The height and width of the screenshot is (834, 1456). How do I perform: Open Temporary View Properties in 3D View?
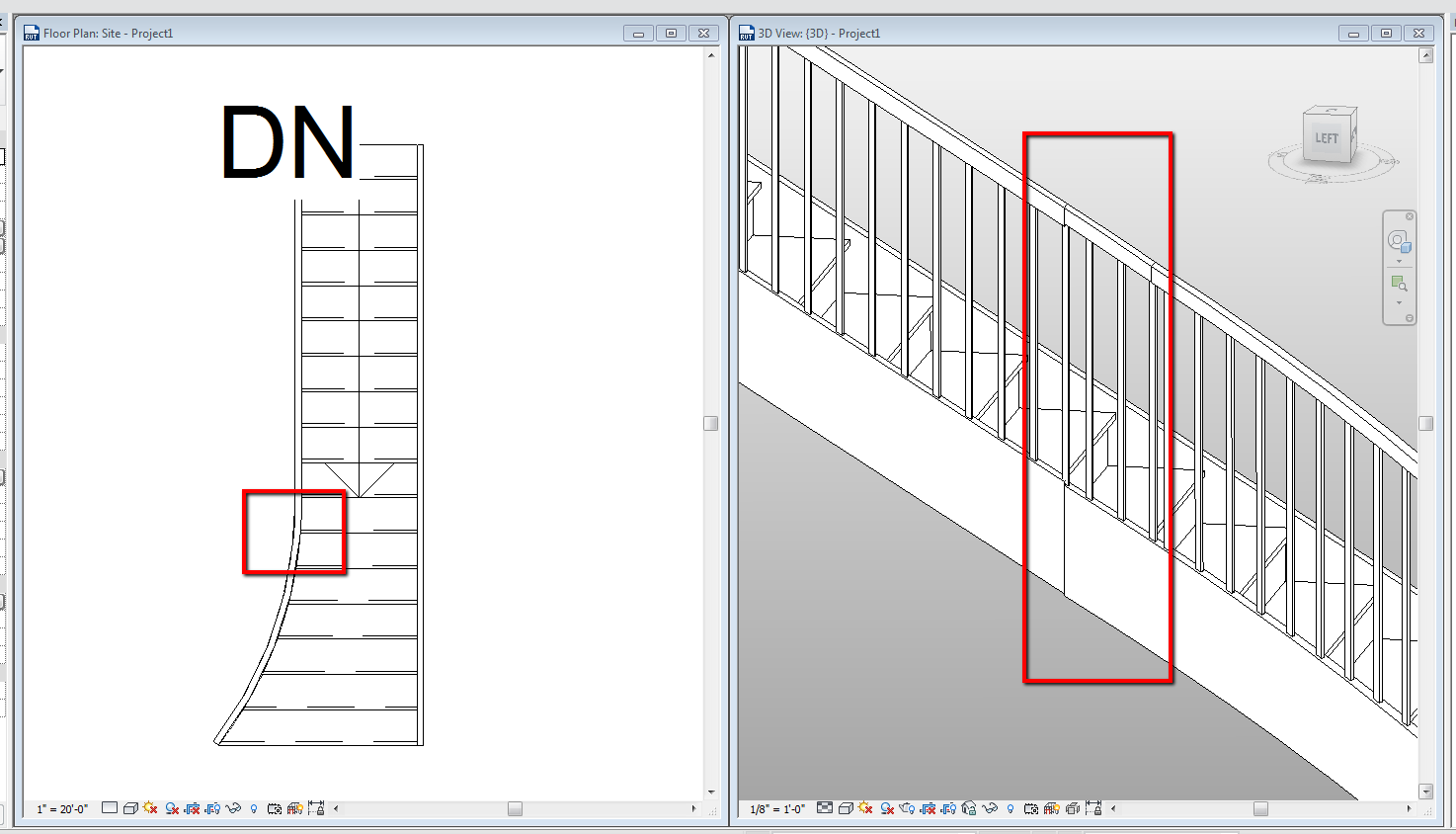point(1031,808)
